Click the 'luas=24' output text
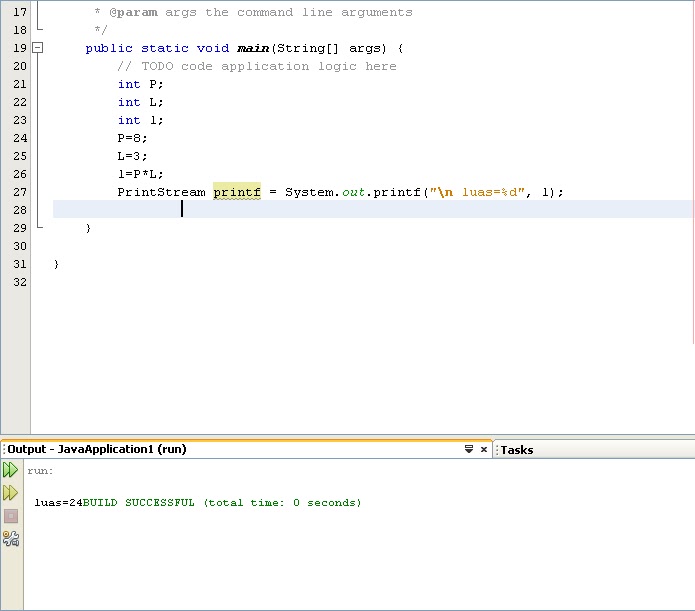 (59, 503)
